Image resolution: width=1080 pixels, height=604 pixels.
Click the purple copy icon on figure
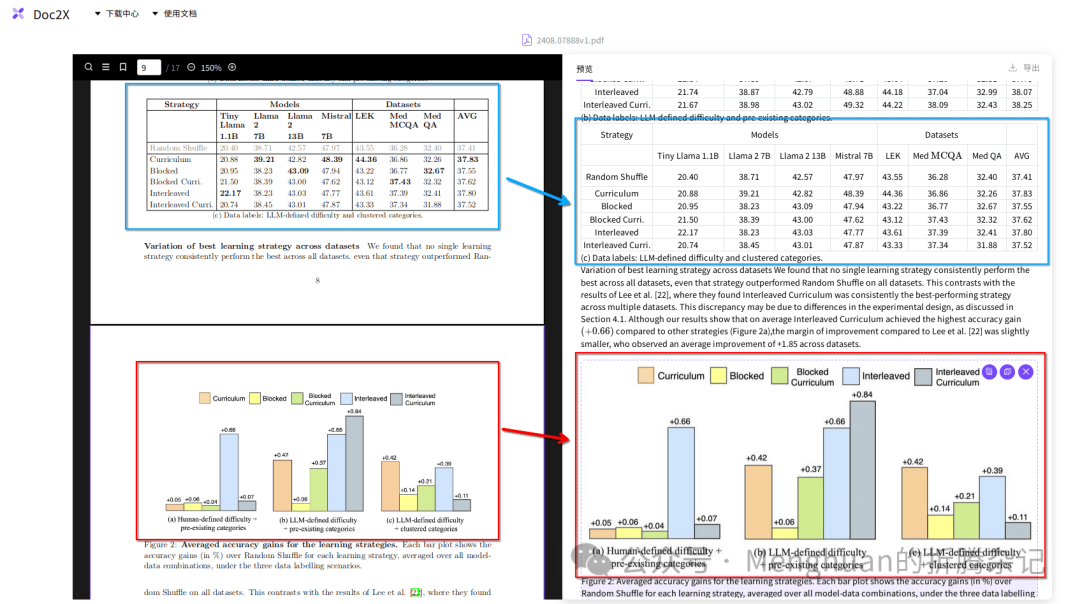pyautogui.click(x=989, y=371)
